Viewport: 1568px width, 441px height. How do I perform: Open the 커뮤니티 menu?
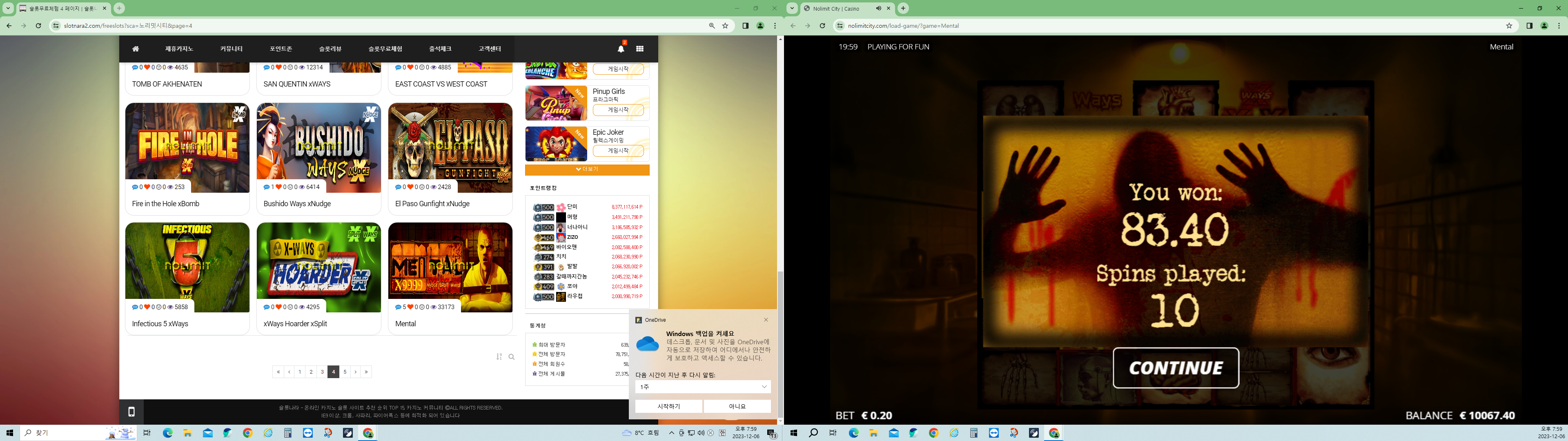pos(231,49)
